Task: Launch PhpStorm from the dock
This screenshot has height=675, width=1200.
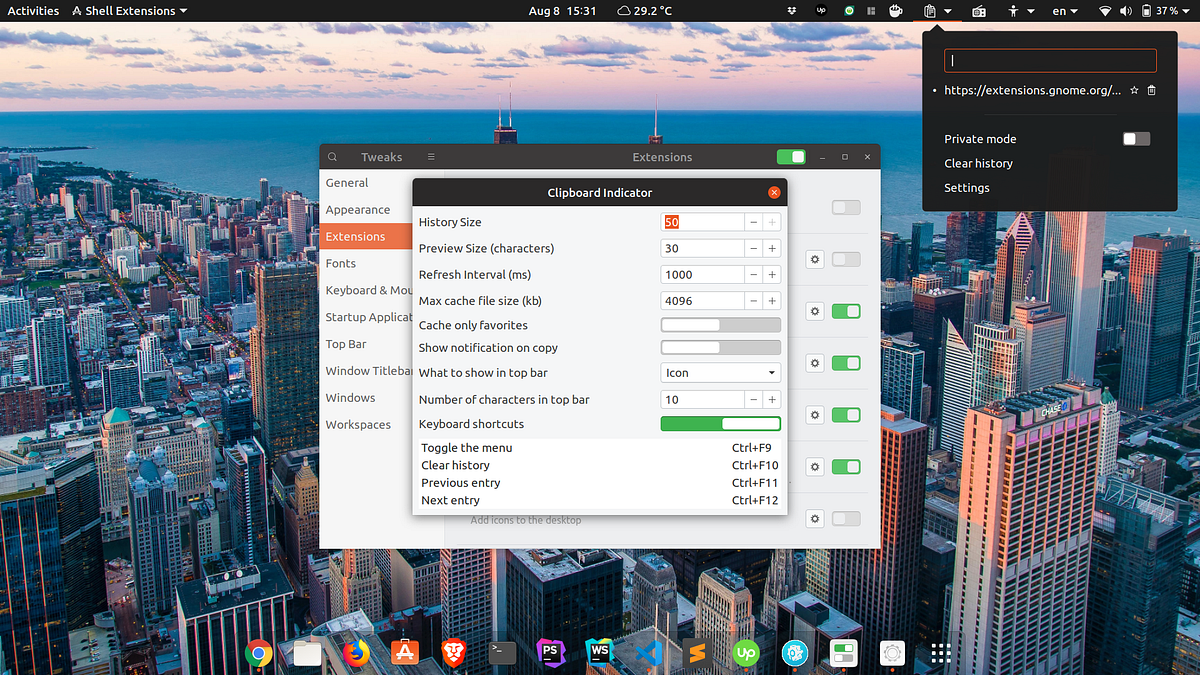Action: click(x=551, y=652)
